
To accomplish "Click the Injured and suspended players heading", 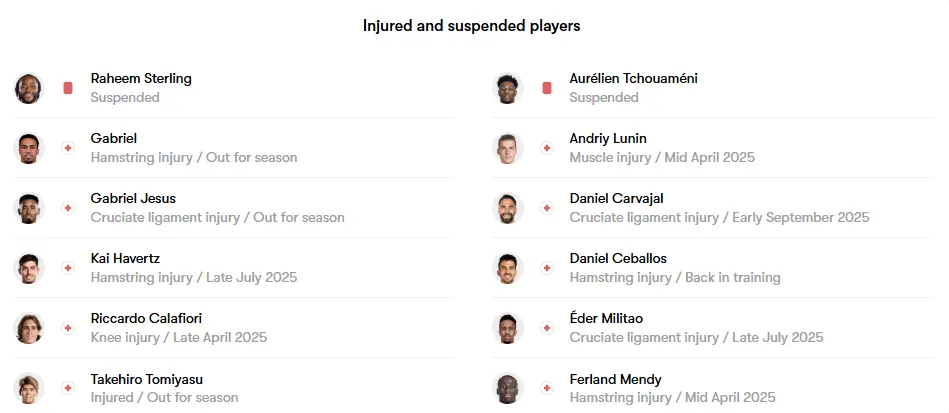I will click(x=471, y=26).
